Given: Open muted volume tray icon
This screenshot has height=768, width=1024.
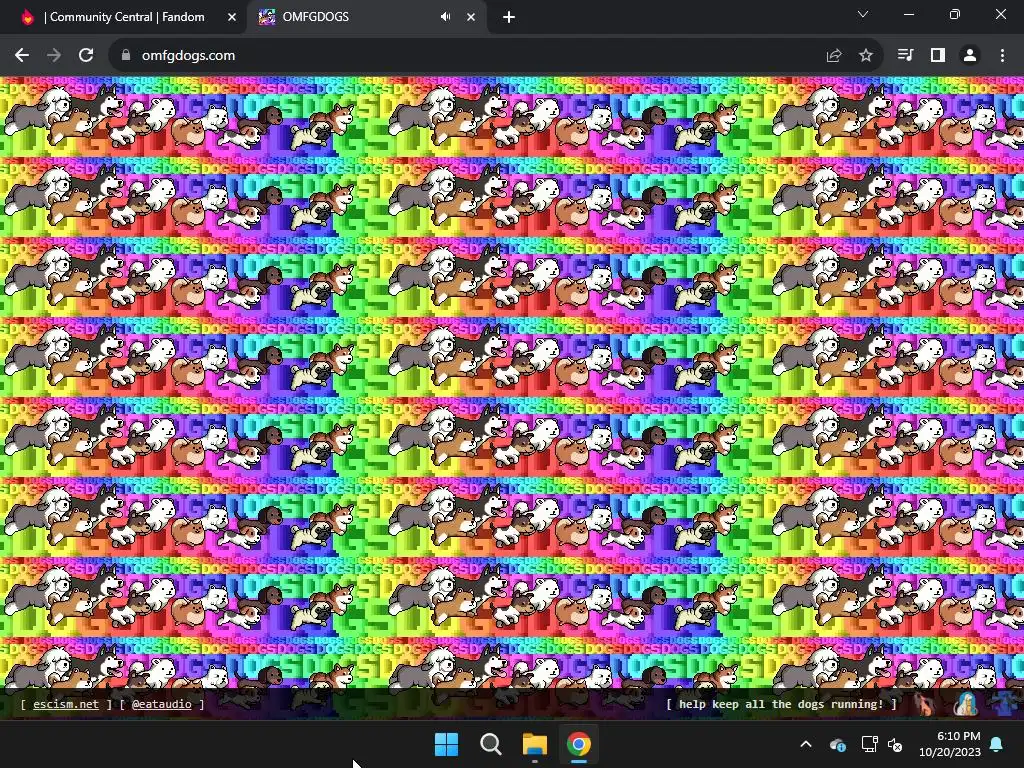Looking at the screenshot, I should click(x=895, y=744).
